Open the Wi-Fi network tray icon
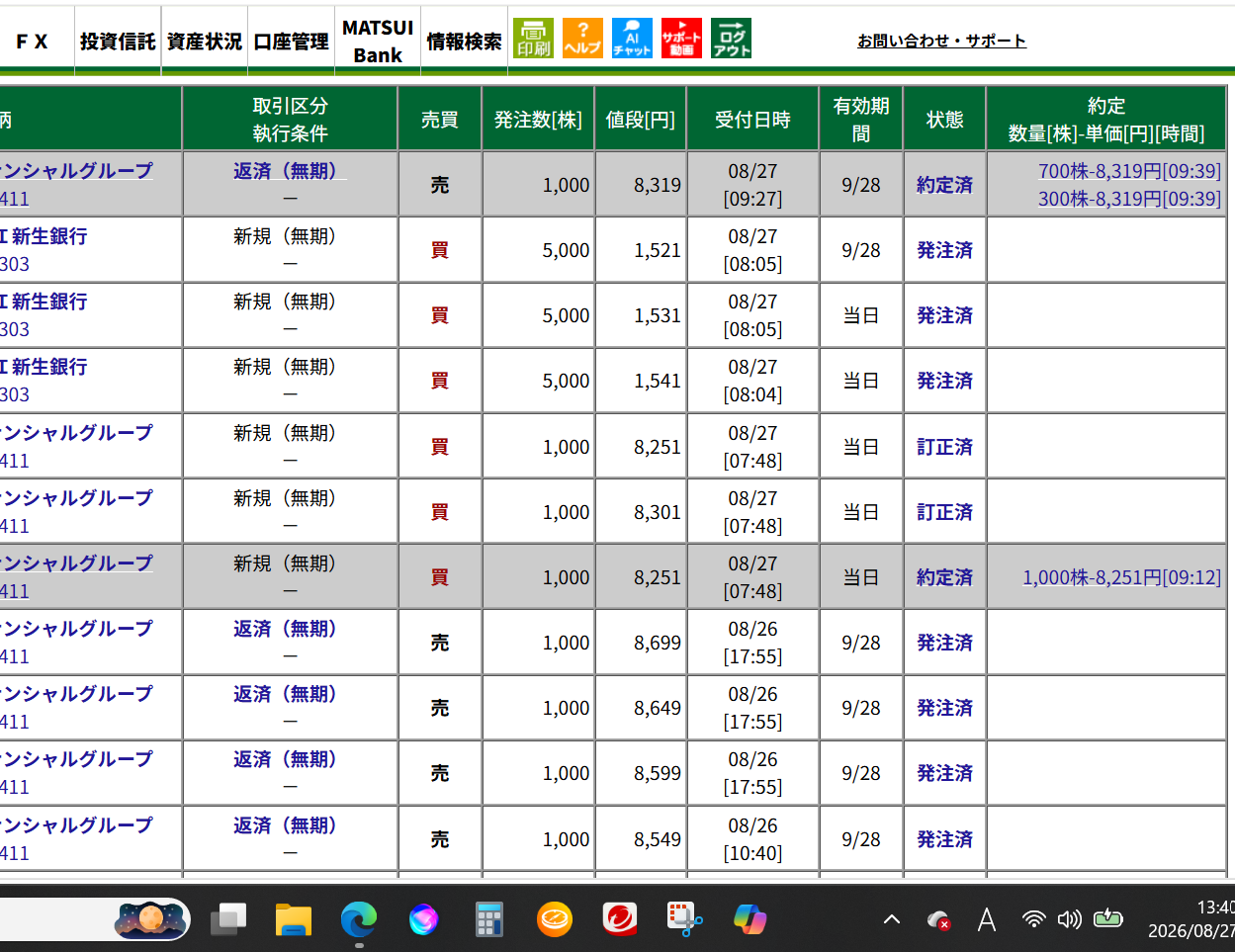The width and height of the screenshot is (1235, 952). [x=1033, y=919]
